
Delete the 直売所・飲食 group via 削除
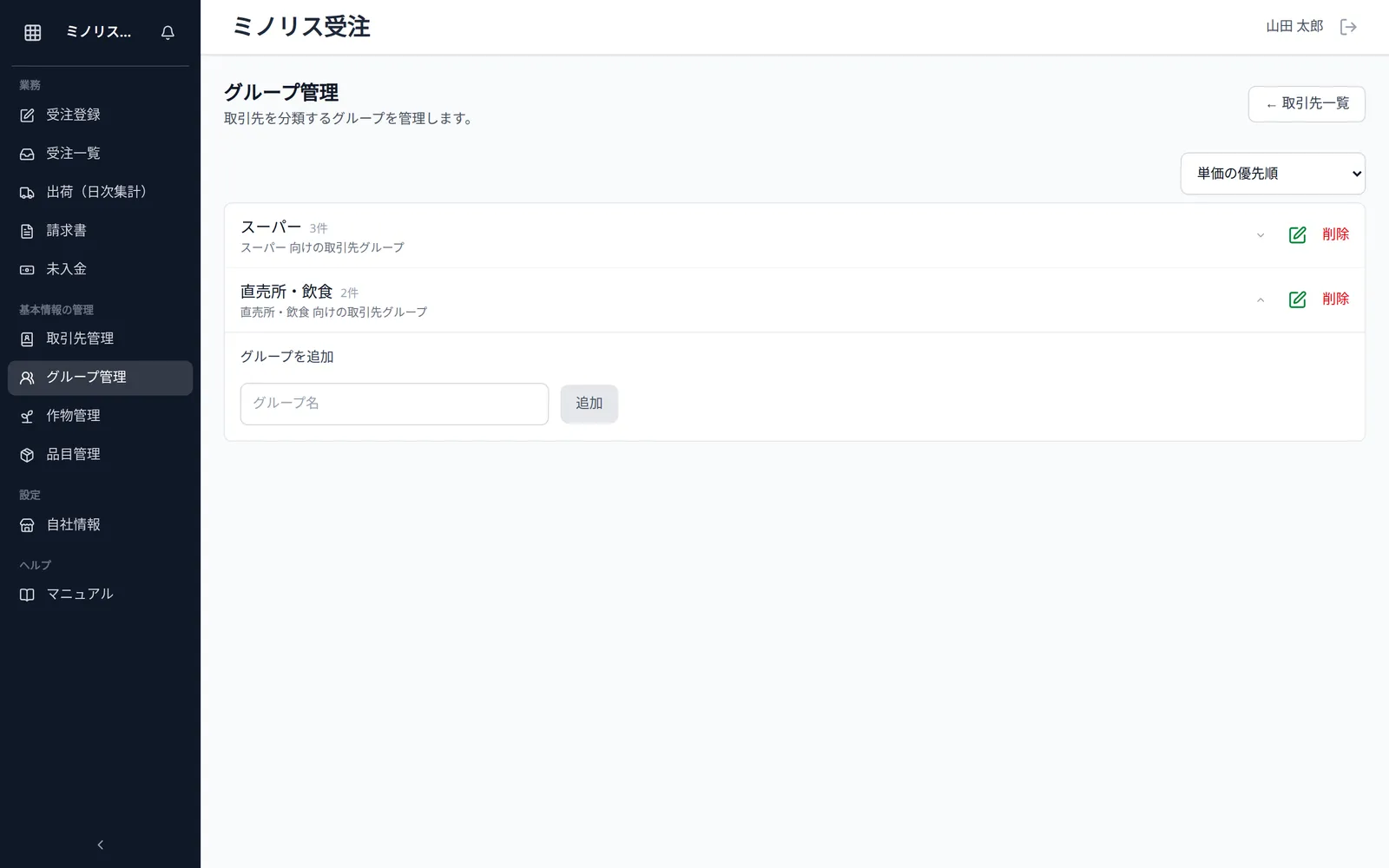pos(1335,299)
